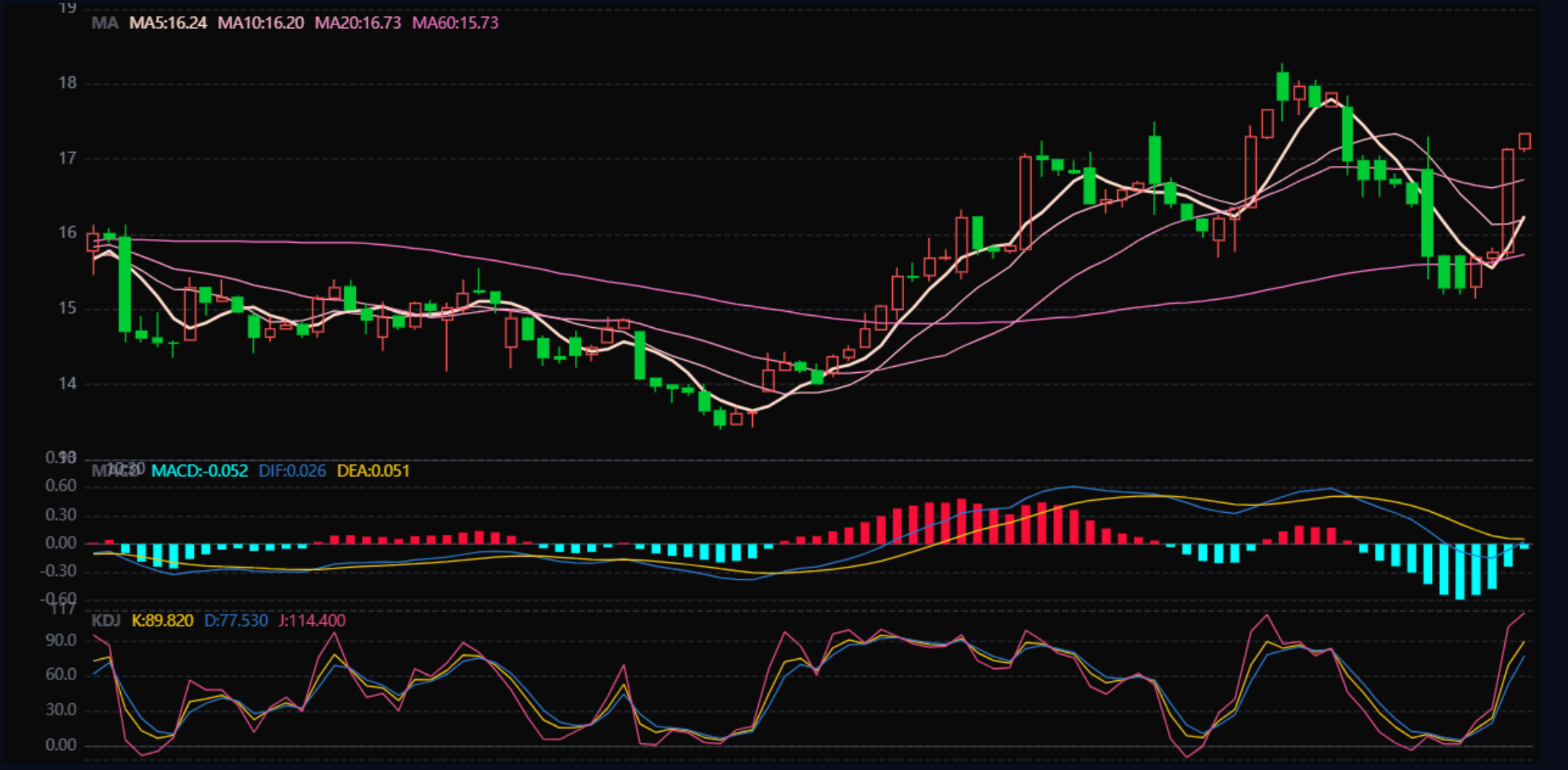Select the DIF:0.026 value

[x=292, y=471]
